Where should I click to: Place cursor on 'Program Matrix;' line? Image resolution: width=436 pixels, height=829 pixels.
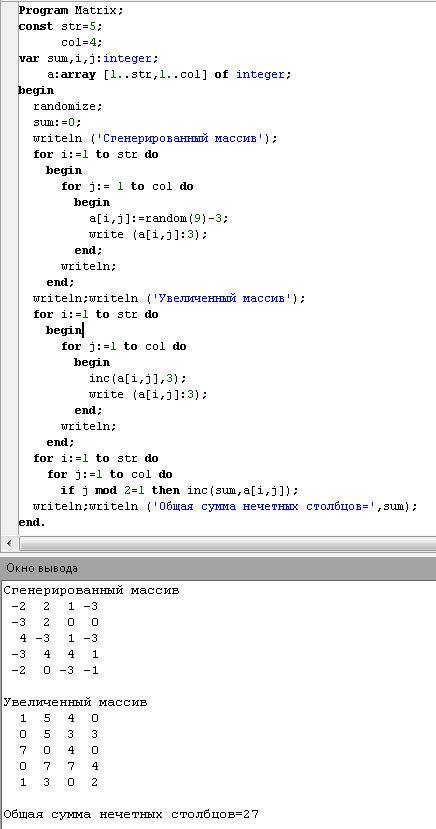pyautogui.click(x=71, y=10)
